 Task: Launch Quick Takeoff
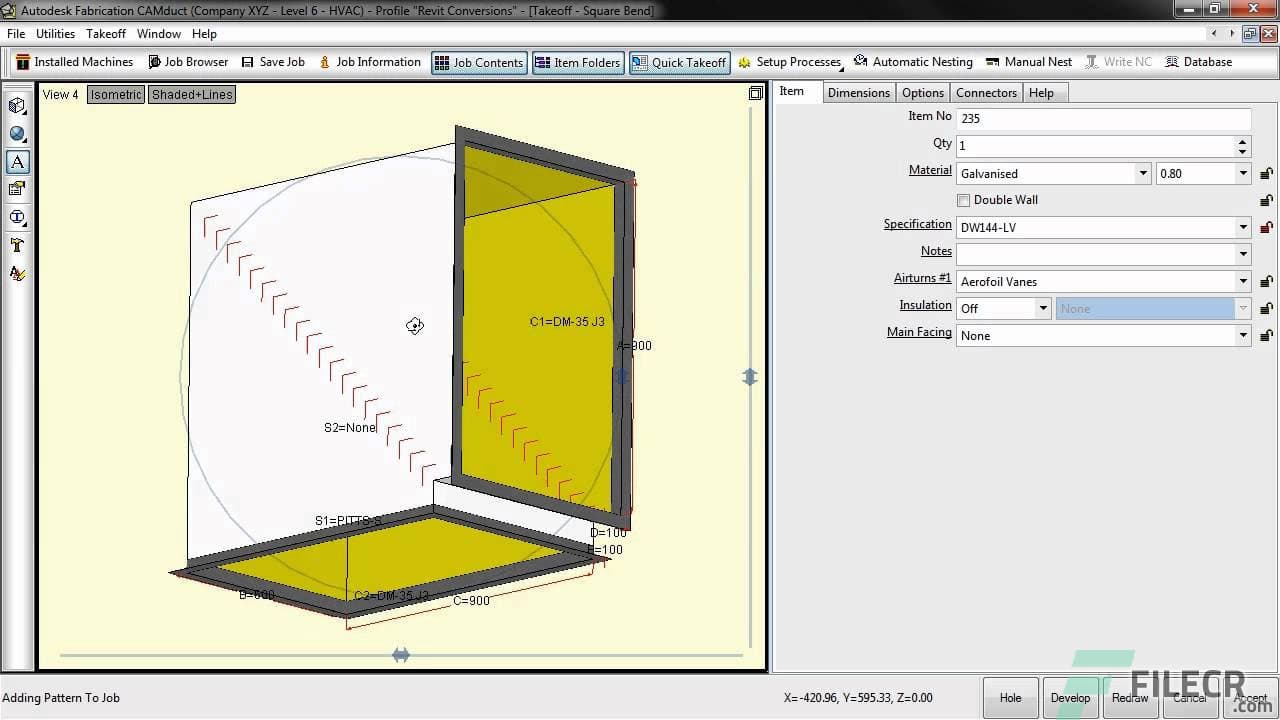679,62
